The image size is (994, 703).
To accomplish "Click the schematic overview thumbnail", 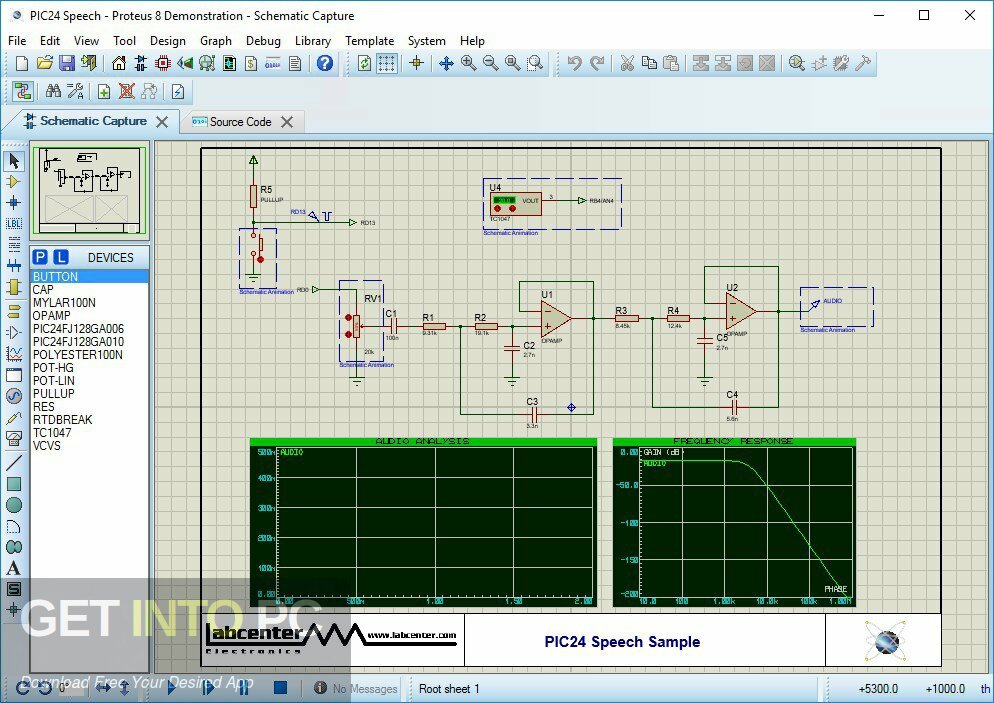I will click(x=89, y=190).
